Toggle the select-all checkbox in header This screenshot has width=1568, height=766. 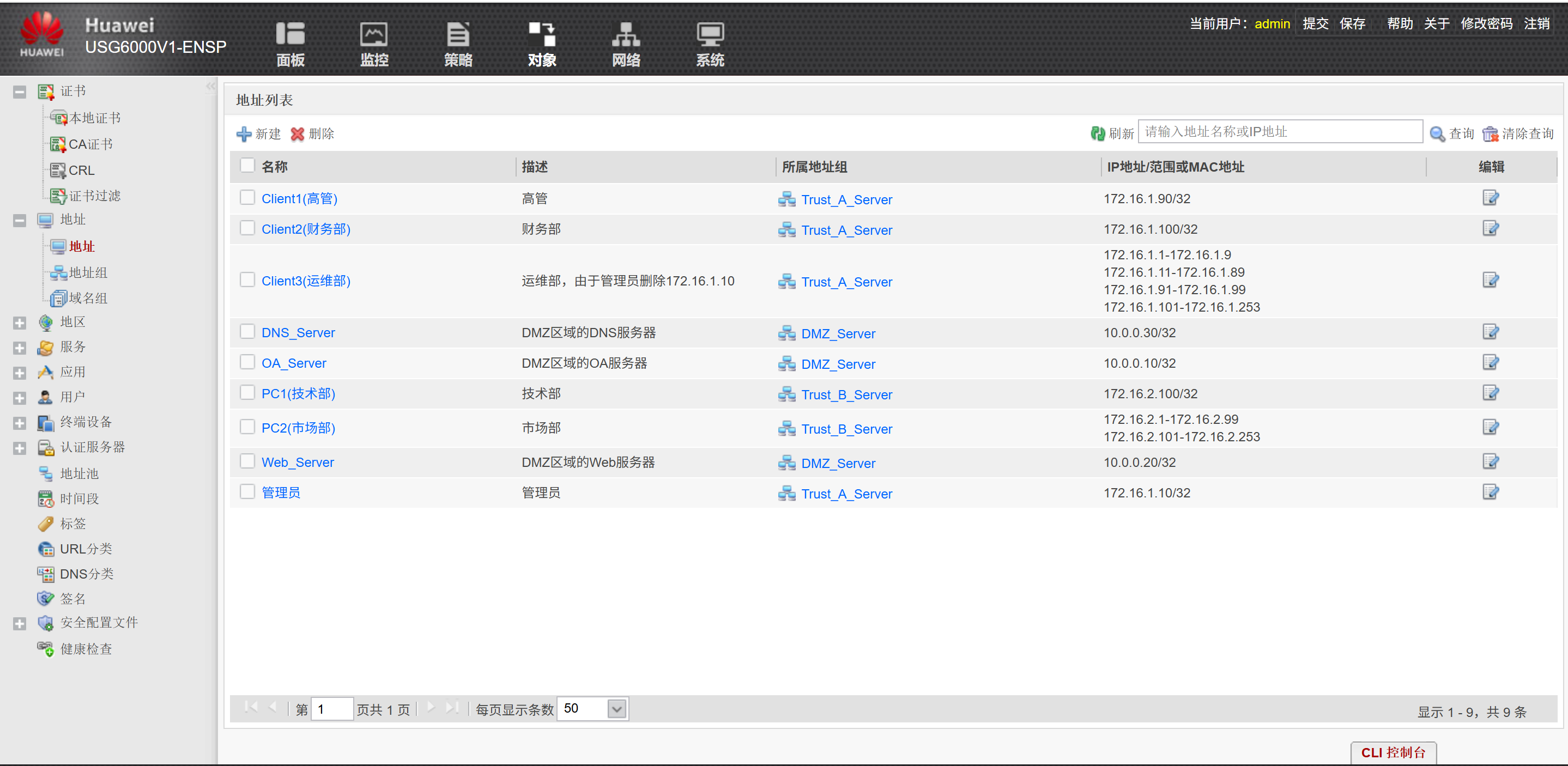tap(247, 166)
